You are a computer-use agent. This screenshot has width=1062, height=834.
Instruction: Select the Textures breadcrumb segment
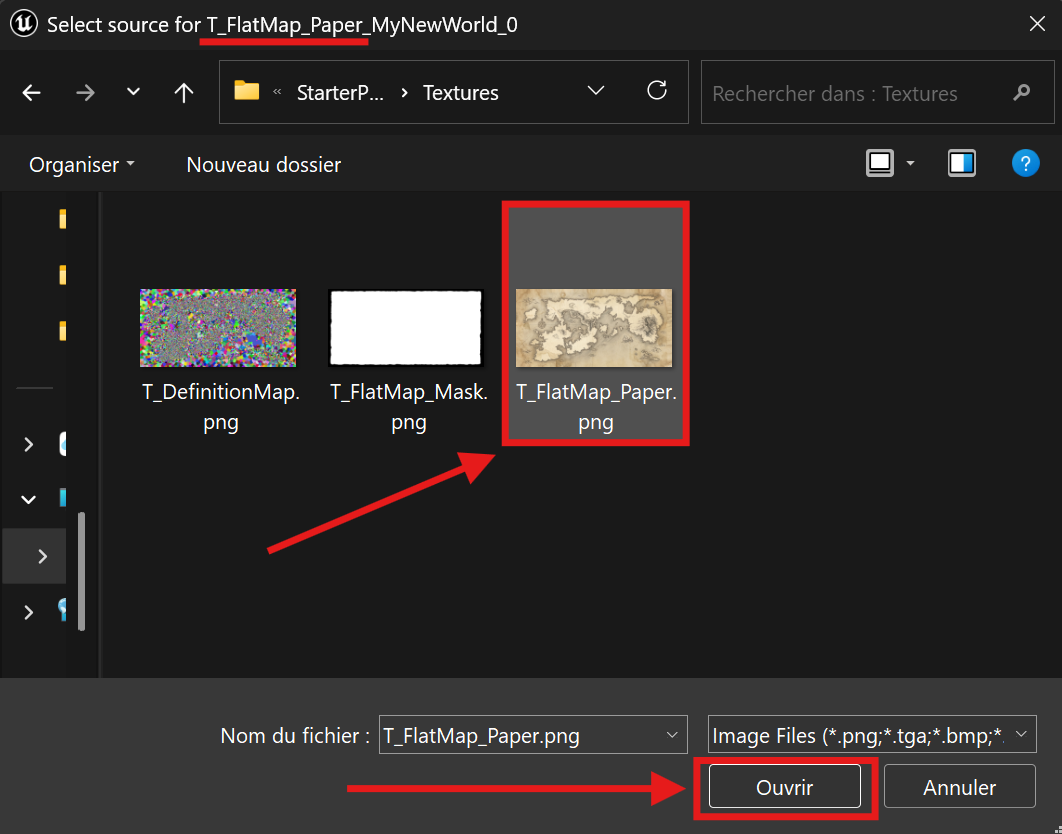coord(461,93)
